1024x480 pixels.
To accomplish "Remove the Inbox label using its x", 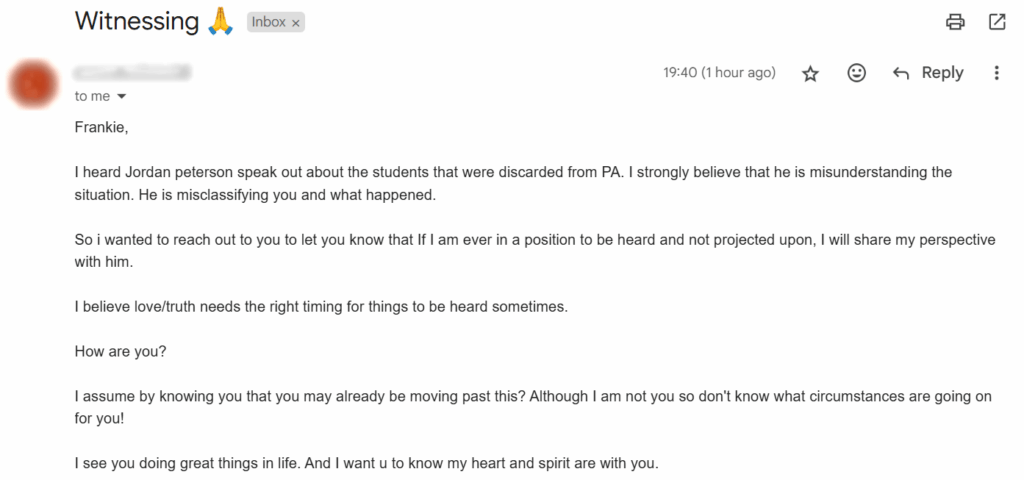I will [x=296, y=23].
